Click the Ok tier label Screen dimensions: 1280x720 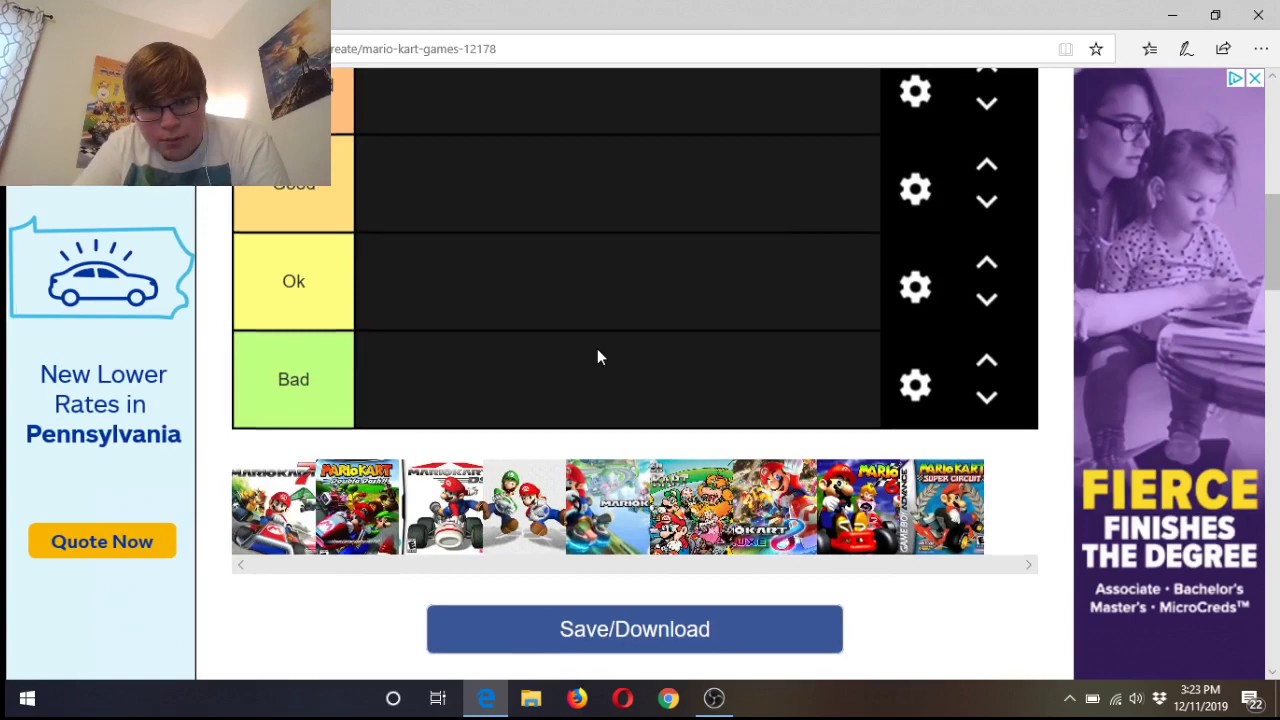(x=293, y=281)
